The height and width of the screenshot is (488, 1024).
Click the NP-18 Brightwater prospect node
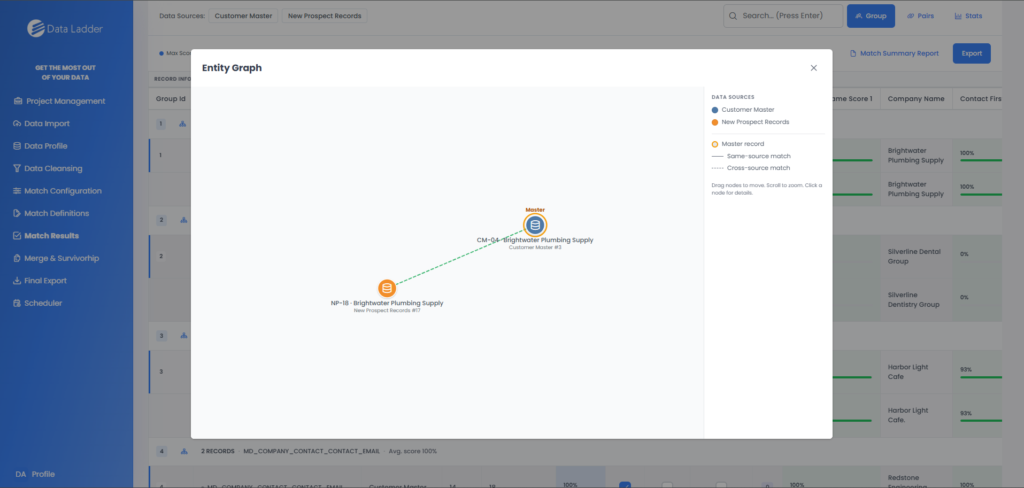(x=387, y=288)
